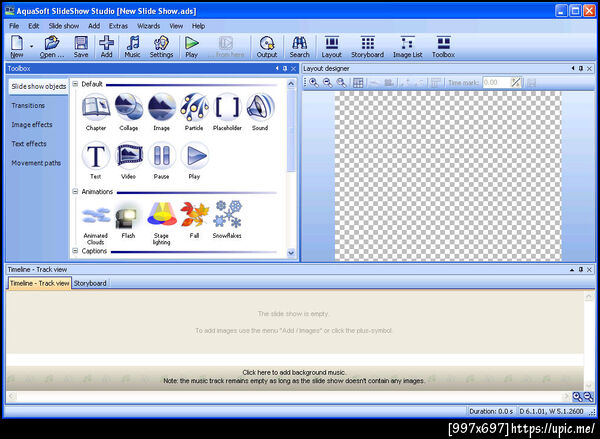The width and height of the screenshot is (600, 439).
Task: Open the Add menu
Action: [94, 26]
